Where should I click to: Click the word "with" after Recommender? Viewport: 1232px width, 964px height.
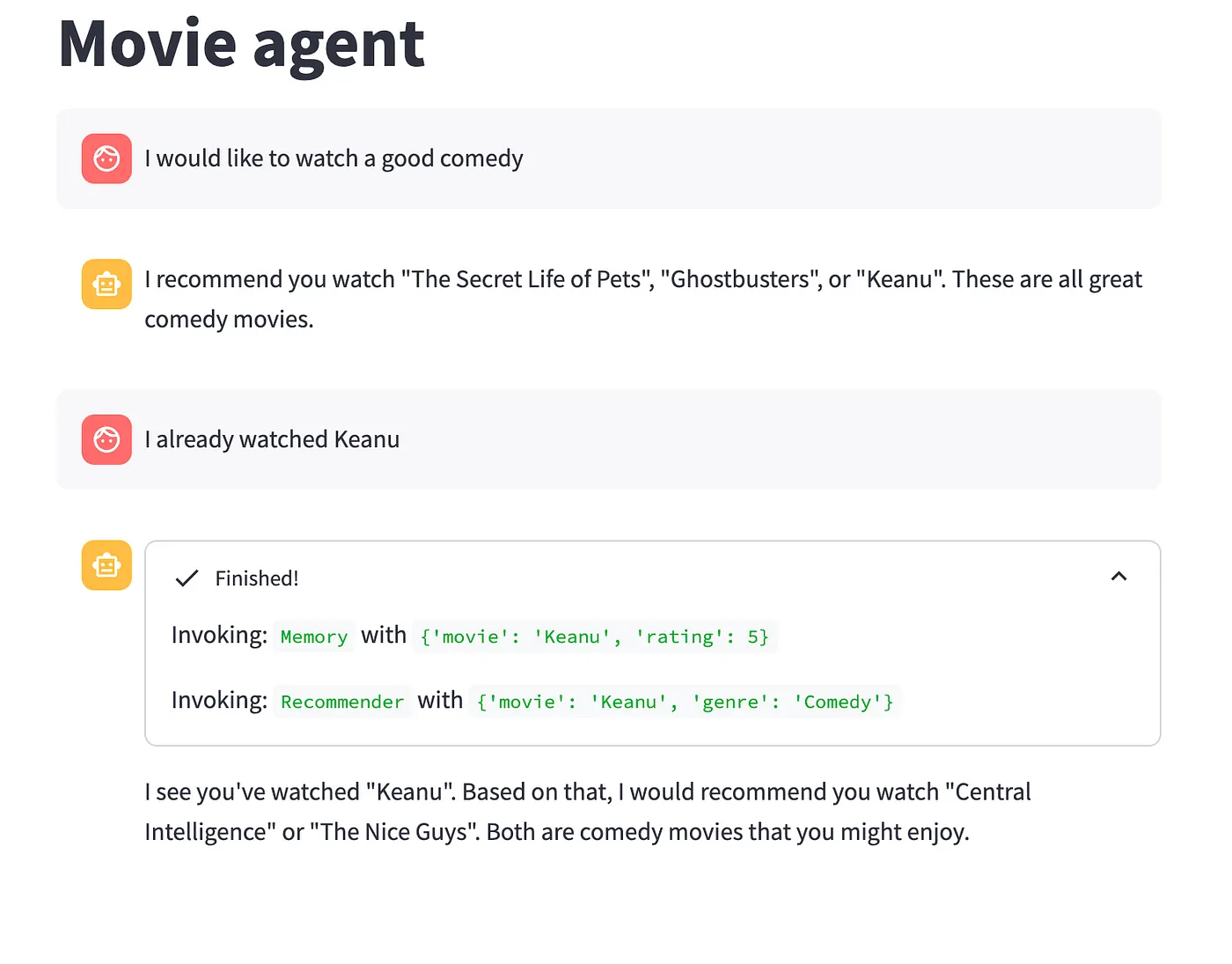tap(440, 701)
